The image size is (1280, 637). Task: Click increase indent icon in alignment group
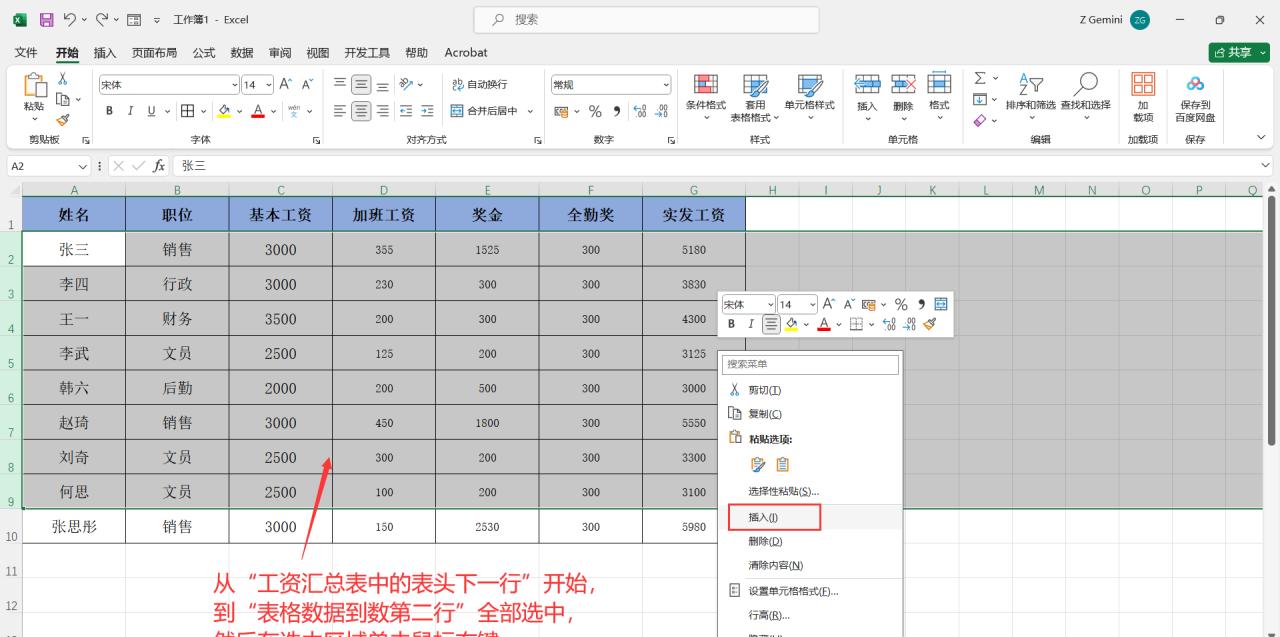click(428, 111)
